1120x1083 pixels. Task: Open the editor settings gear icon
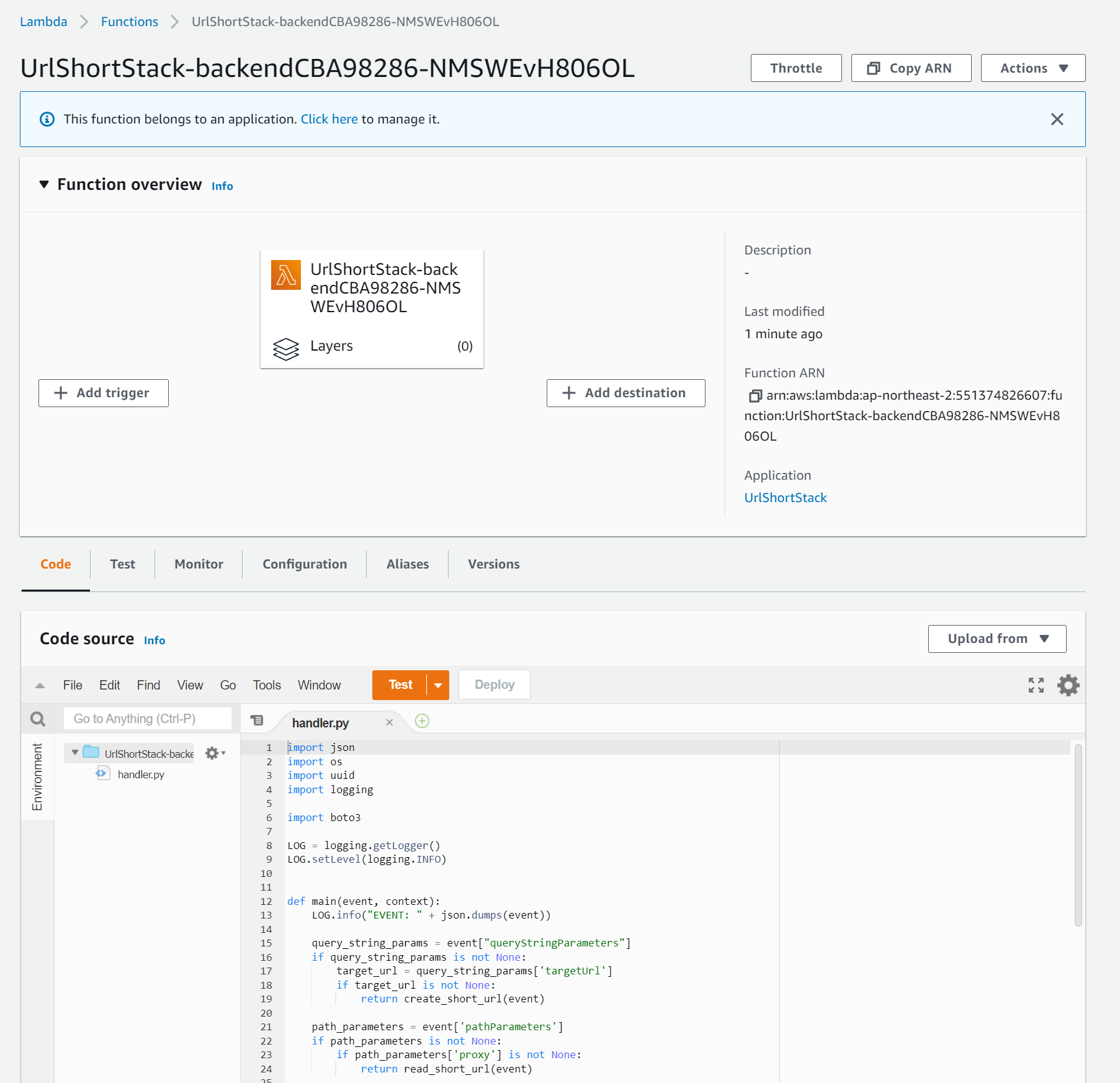(x=1068, y=685)
